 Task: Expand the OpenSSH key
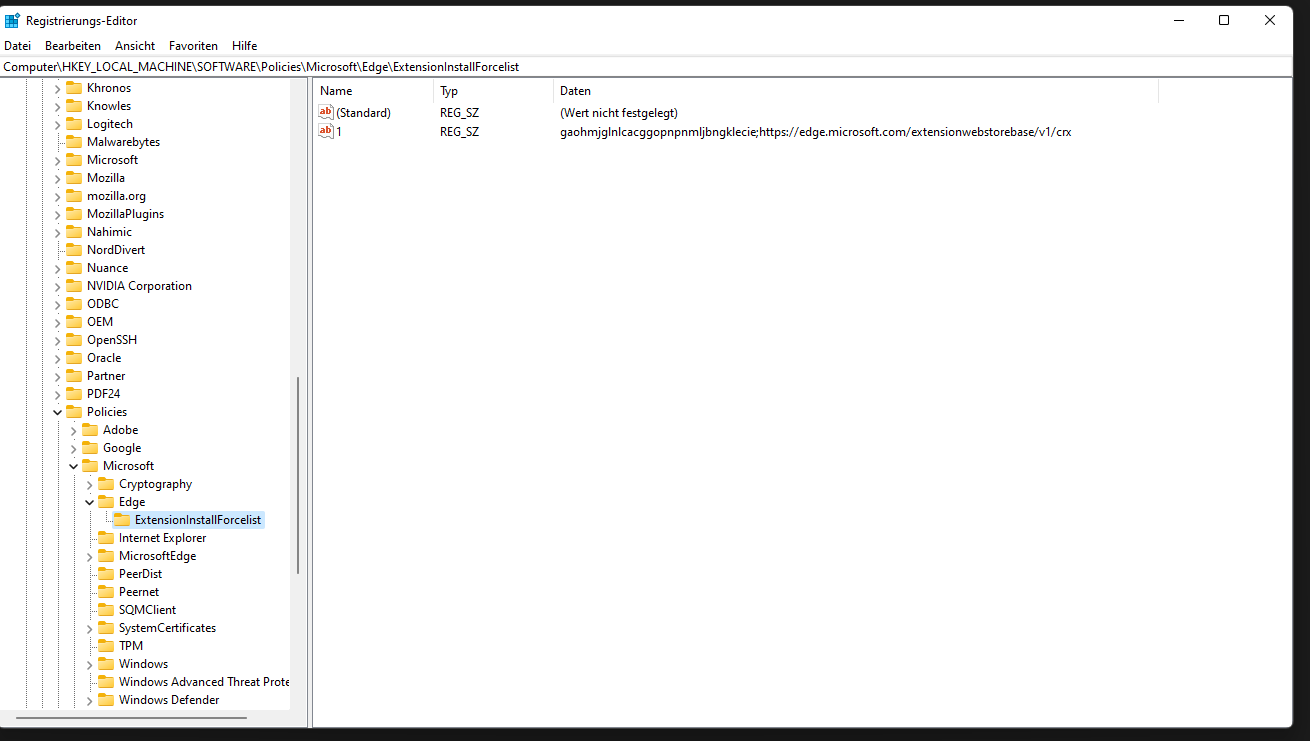pos(57,340)
